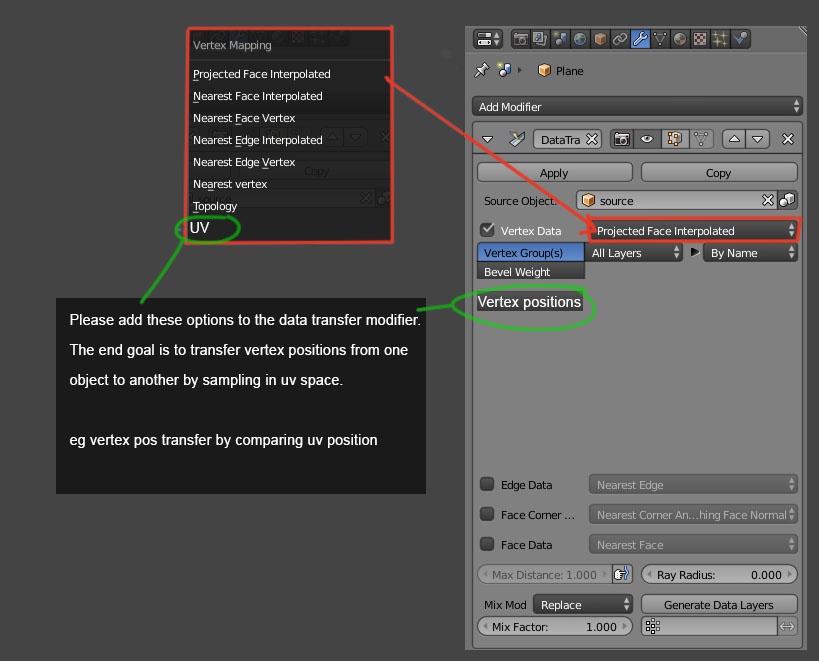Screen dimensions: 819x661
Task: Toggle modifier render camera button
Action: tap(622, 139)
